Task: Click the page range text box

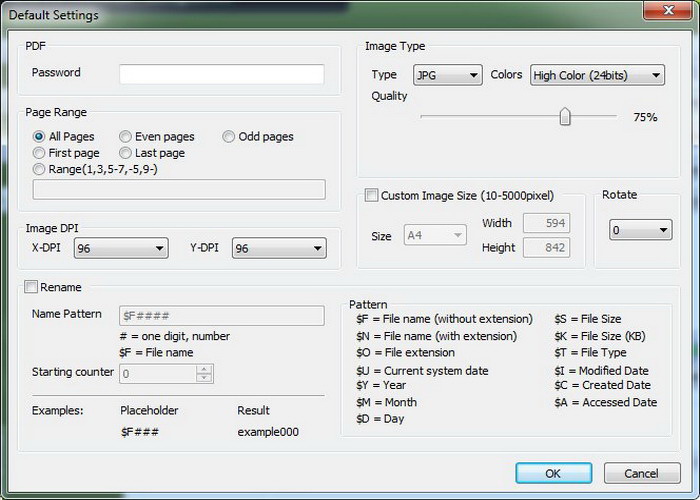Action: pos(179,190)
